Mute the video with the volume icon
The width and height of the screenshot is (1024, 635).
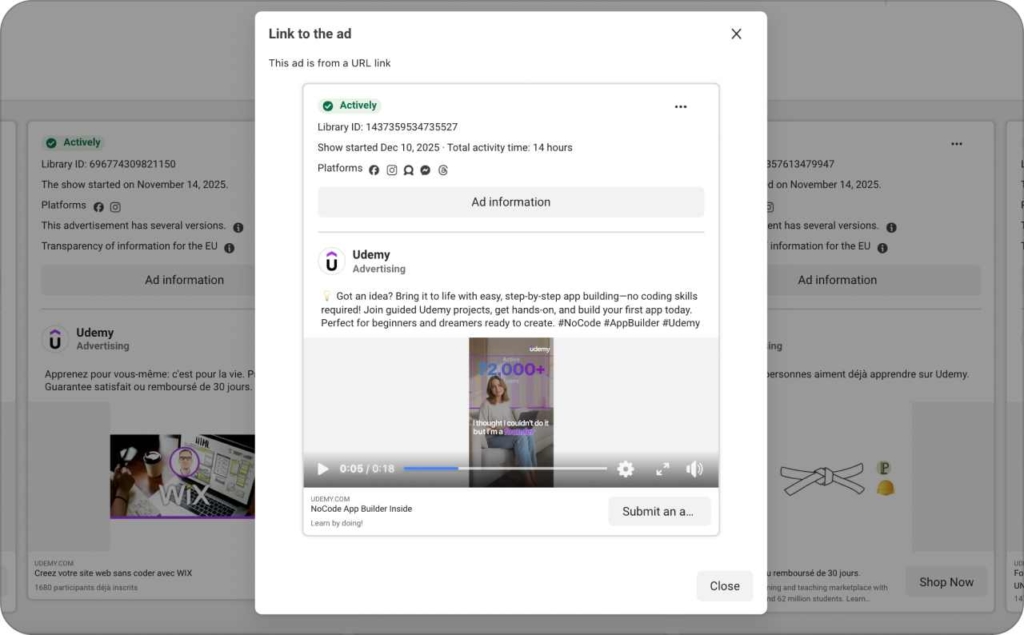(x=695, y=468)
